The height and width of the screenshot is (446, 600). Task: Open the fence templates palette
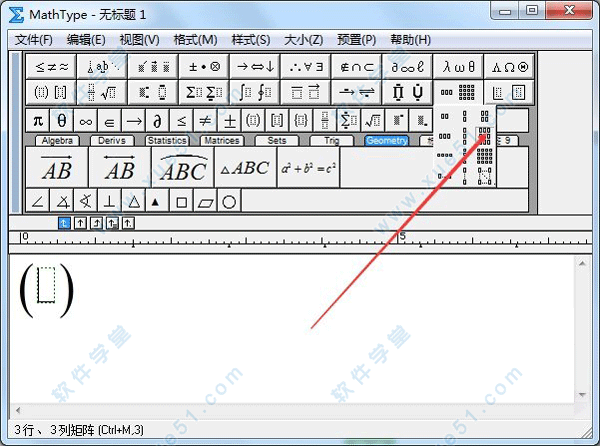pyautogui.click(x=51, y=92)
